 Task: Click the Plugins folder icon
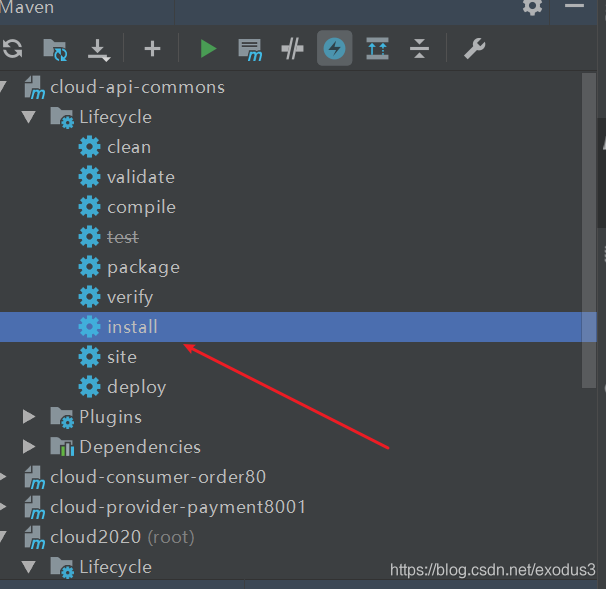point(62,417)
